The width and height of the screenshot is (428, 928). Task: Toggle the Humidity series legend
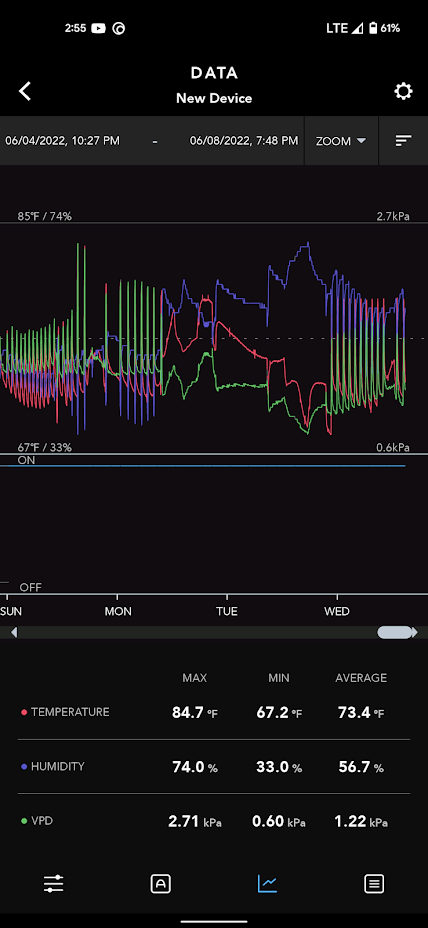(x=53, y=766)
